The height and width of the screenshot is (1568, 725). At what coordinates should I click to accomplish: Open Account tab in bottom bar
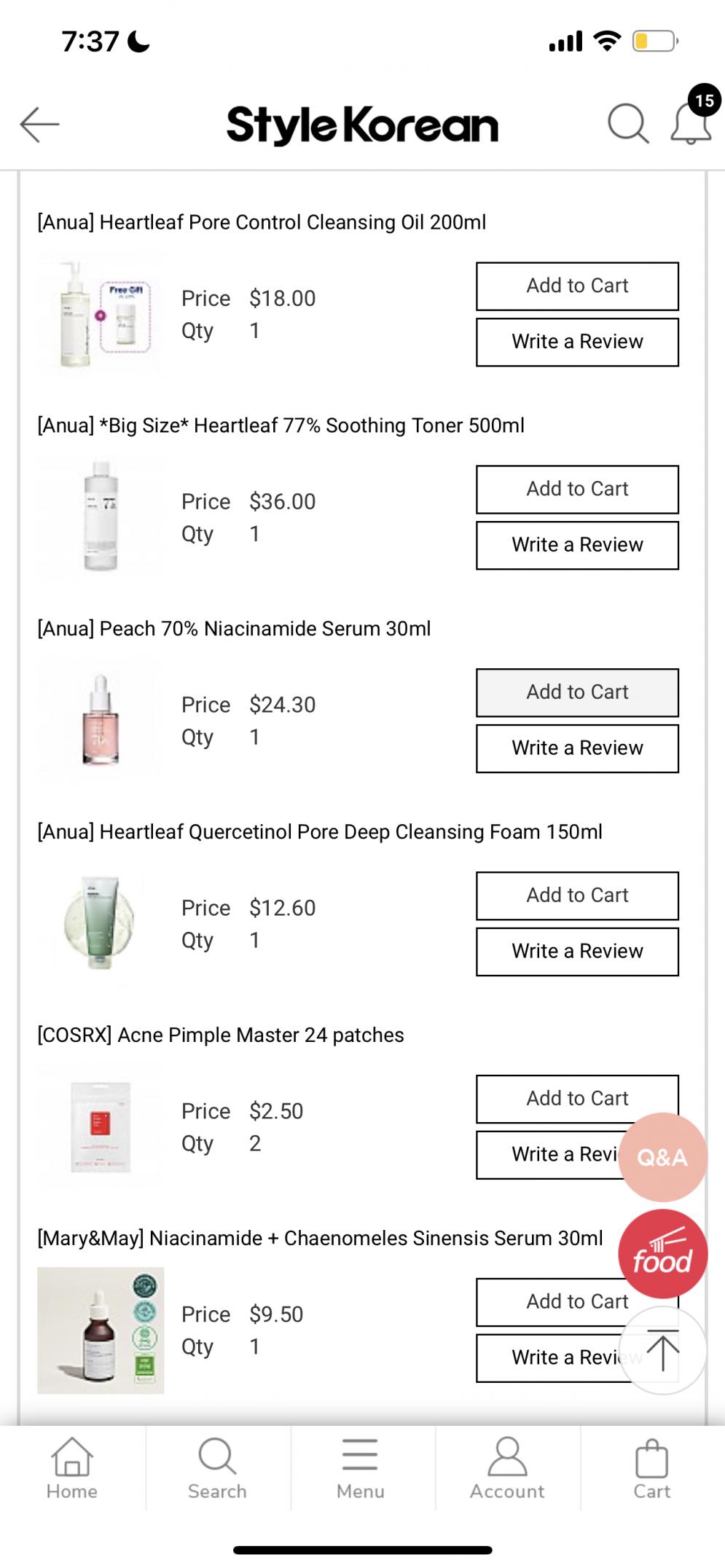tap(507, 1468)
